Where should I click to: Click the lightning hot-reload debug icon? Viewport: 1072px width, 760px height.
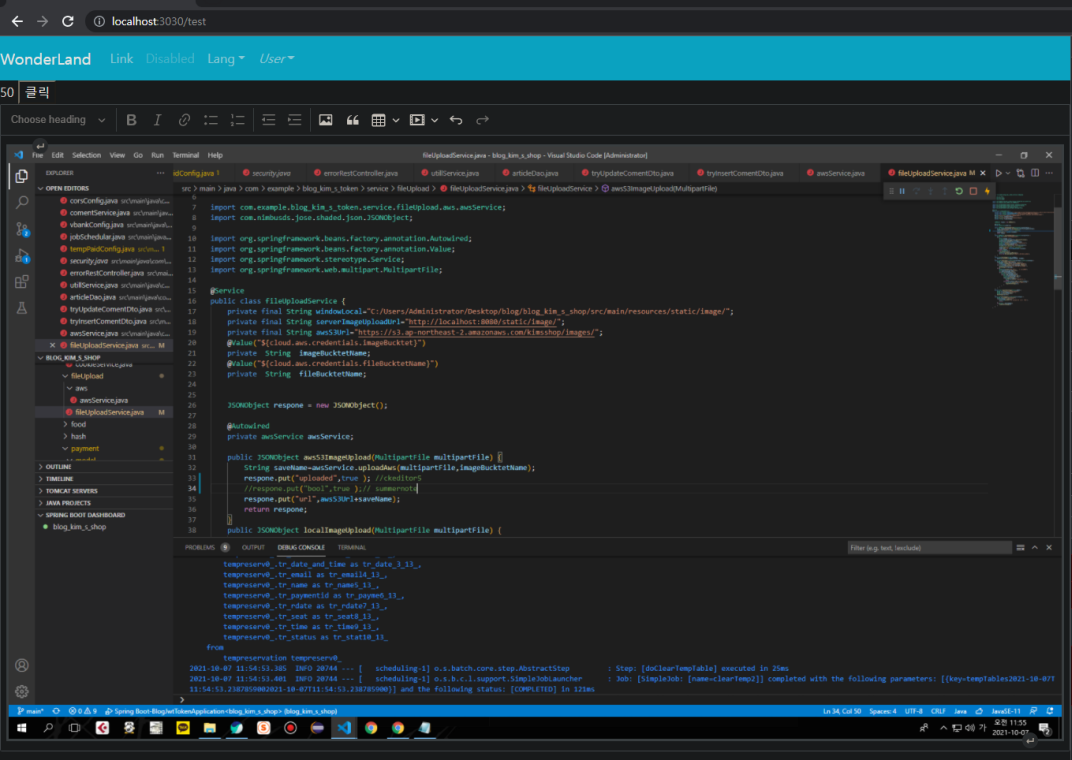click(x=987, y=191)
